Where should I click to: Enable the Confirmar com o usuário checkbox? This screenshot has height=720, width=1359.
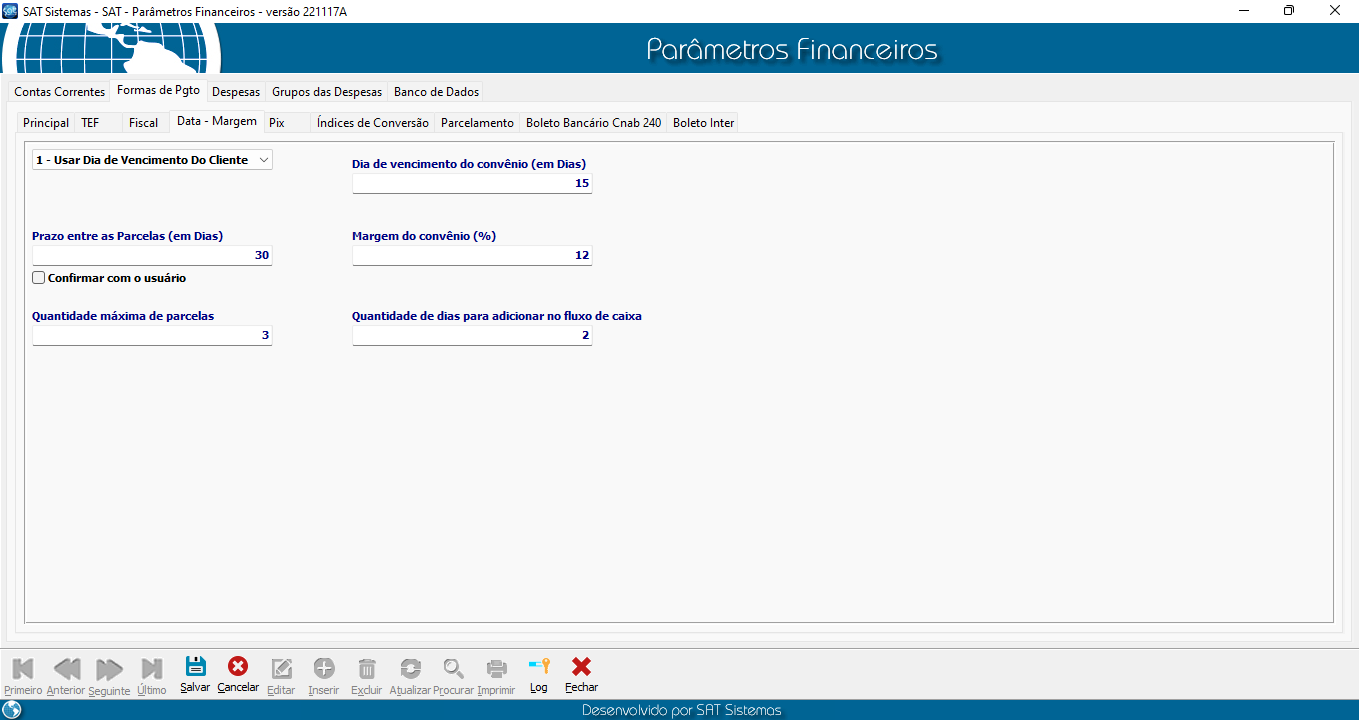tap(39, 278)
